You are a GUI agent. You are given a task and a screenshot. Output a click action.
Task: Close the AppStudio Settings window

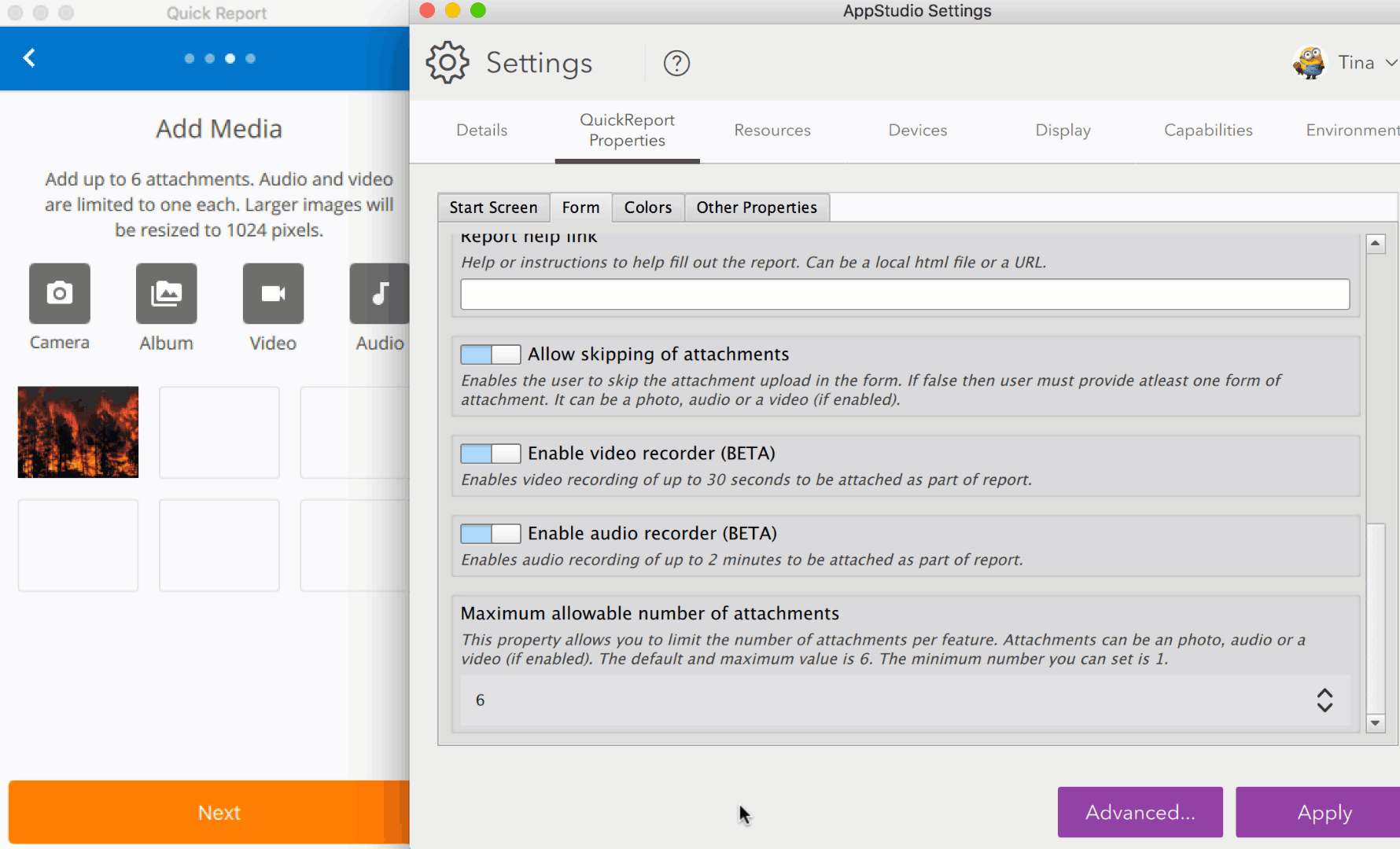[428, 10]
